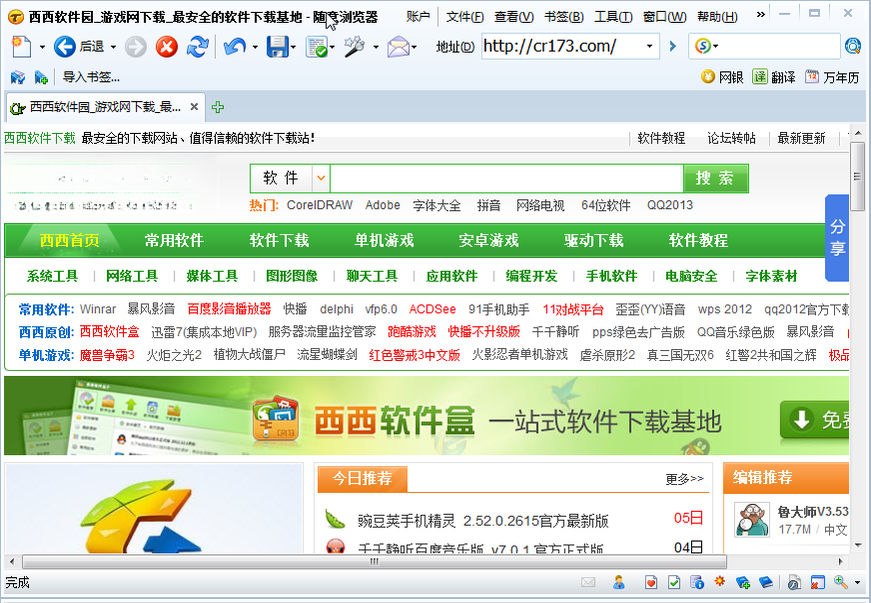Viewport: 871px width, 603px height.
Task: Click the gray forward arrow button
Action: click(136, 47)
